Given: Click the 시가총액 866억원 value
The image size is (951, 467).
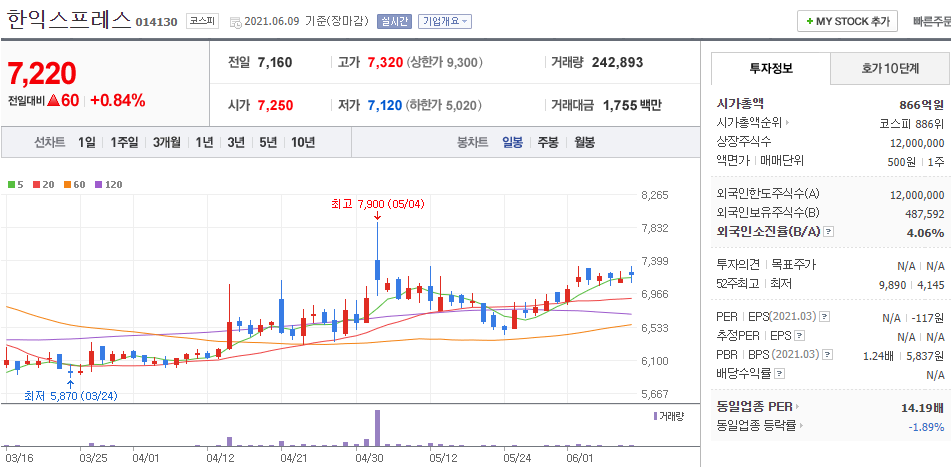Looking at the screenshot, I should pos(921,105).
